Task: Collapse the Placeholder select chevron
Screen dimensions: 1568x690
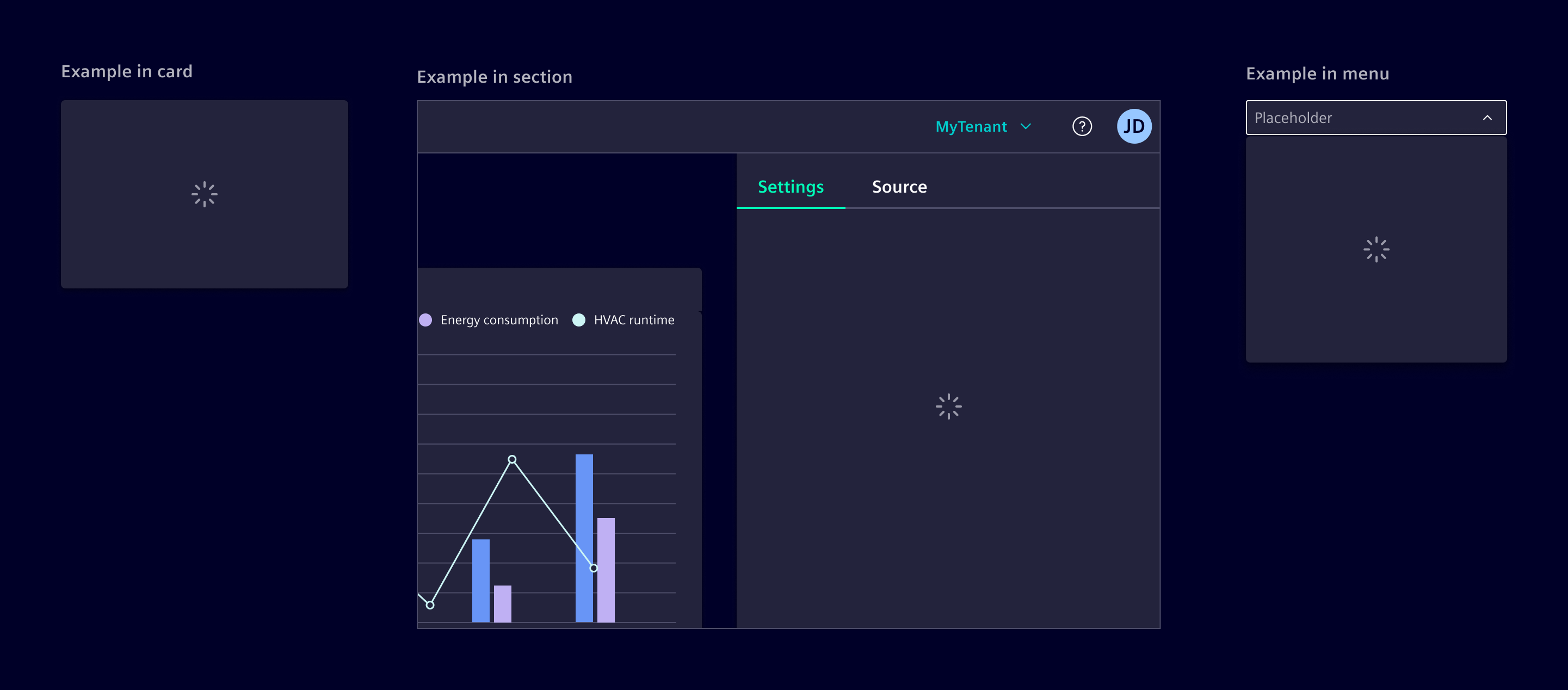Action: point(1487,118)
